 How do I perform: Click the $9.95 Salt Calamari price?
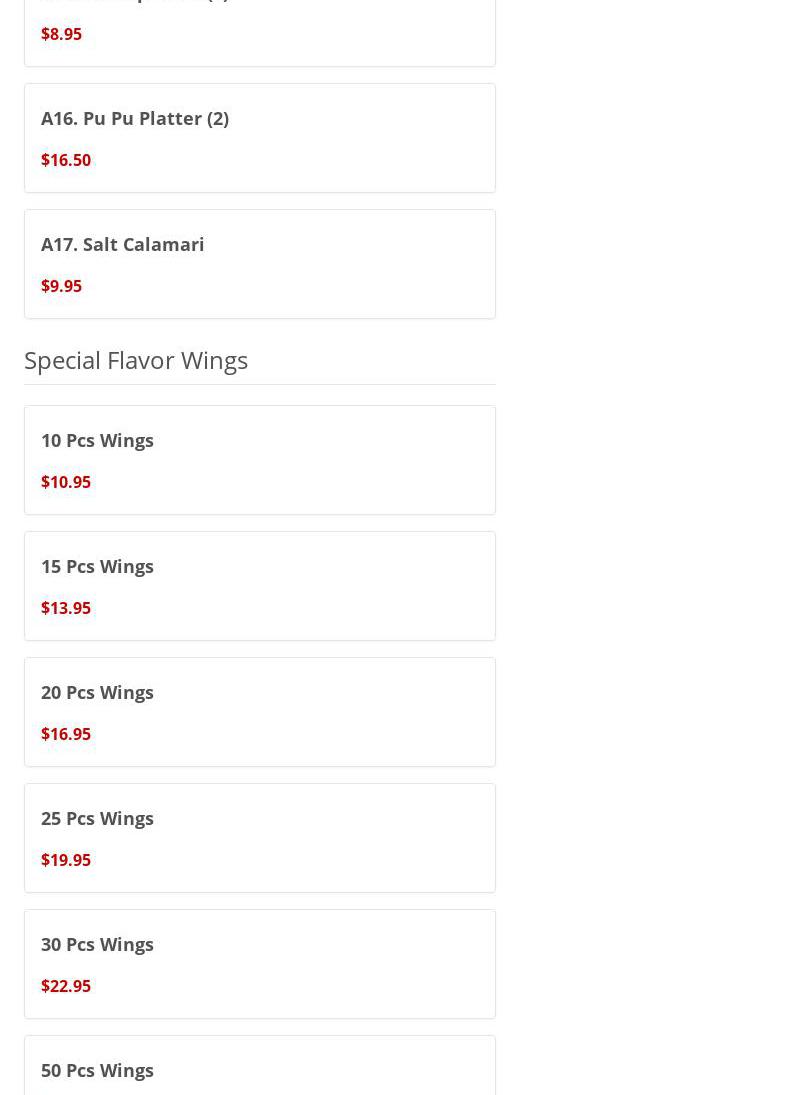(61, 286)
